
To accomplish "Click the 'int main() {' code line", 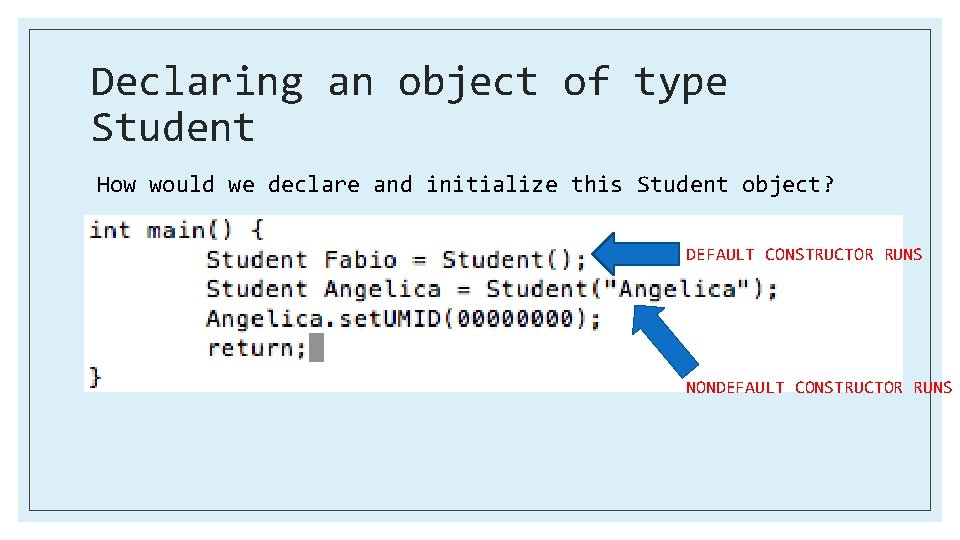I will [x=176, y=230].
